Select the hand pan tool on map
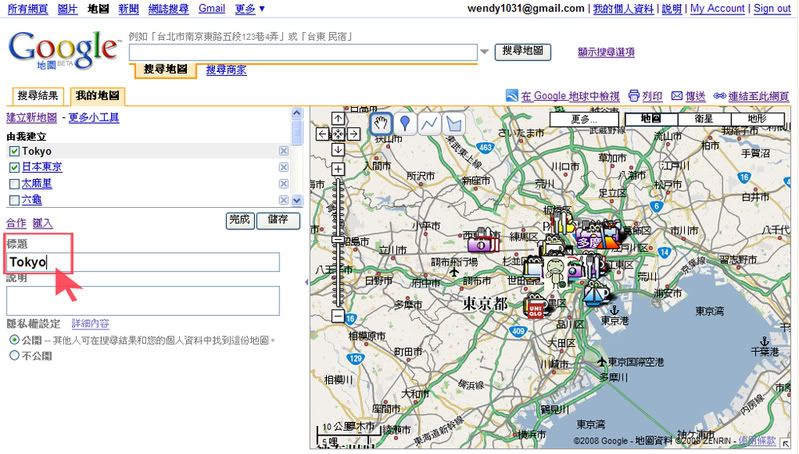The image size is (799, 454). [381, 123]
